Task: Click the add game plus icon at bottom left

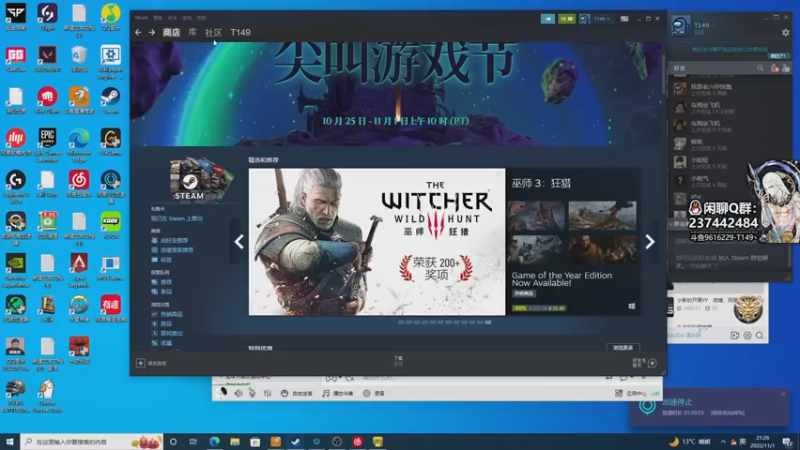Action: [140, 363]
